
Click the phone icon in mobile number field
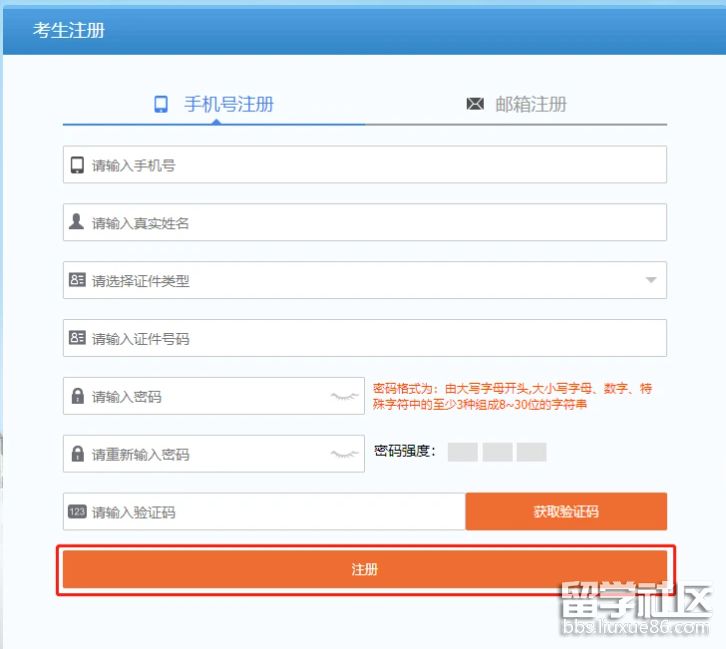pyautogui.click(x=77, y=165)
